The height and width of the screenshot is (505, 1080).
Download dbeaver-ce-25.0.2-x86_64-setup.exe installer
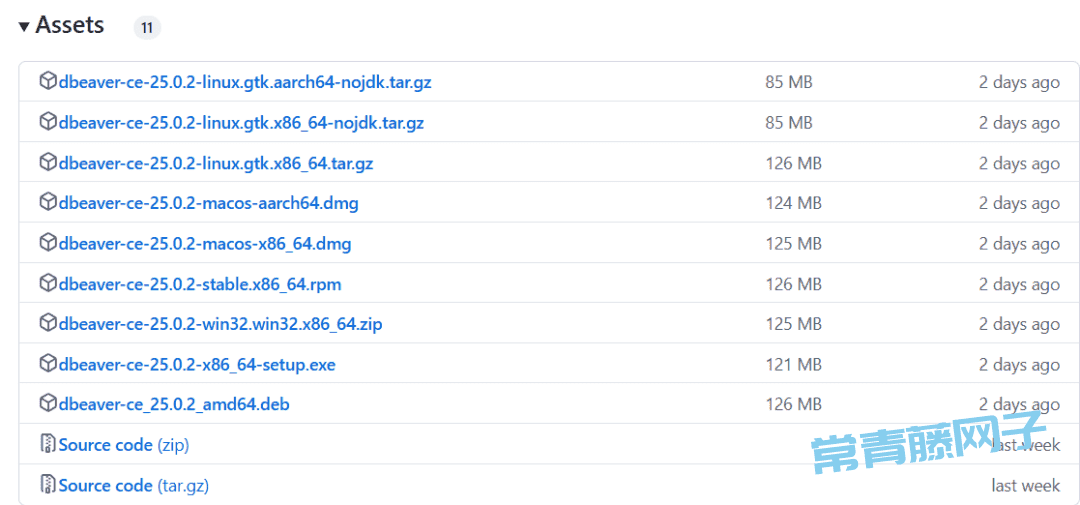[x=197, y=364]
